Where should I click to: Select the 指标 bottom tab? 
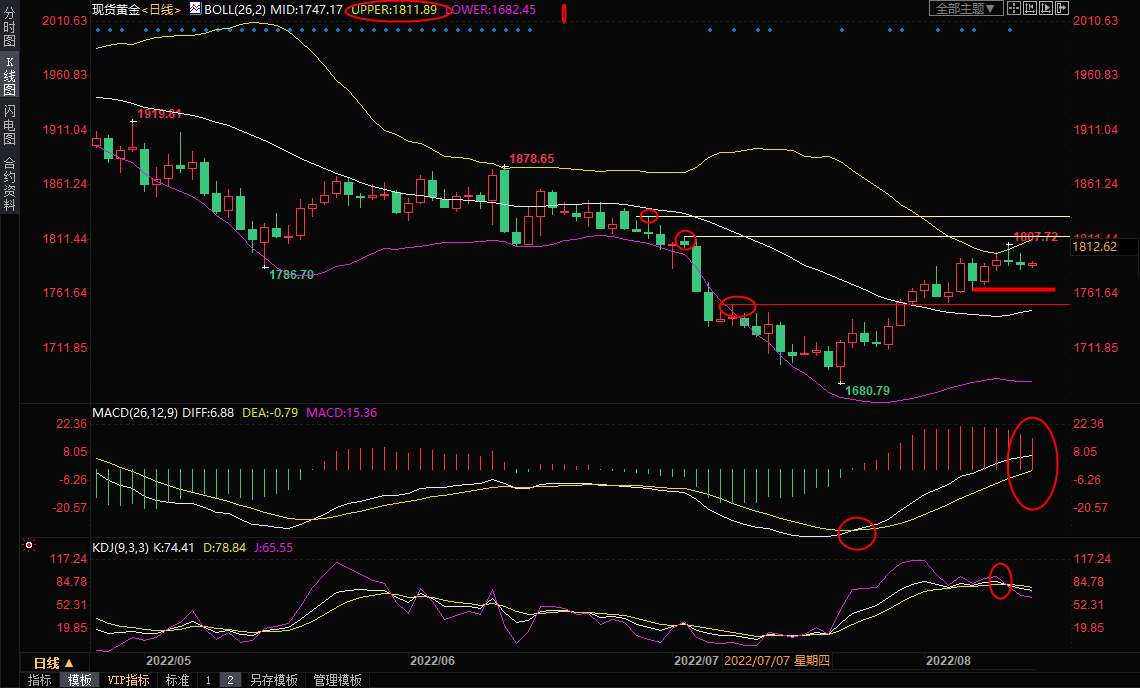click(40, 680)
